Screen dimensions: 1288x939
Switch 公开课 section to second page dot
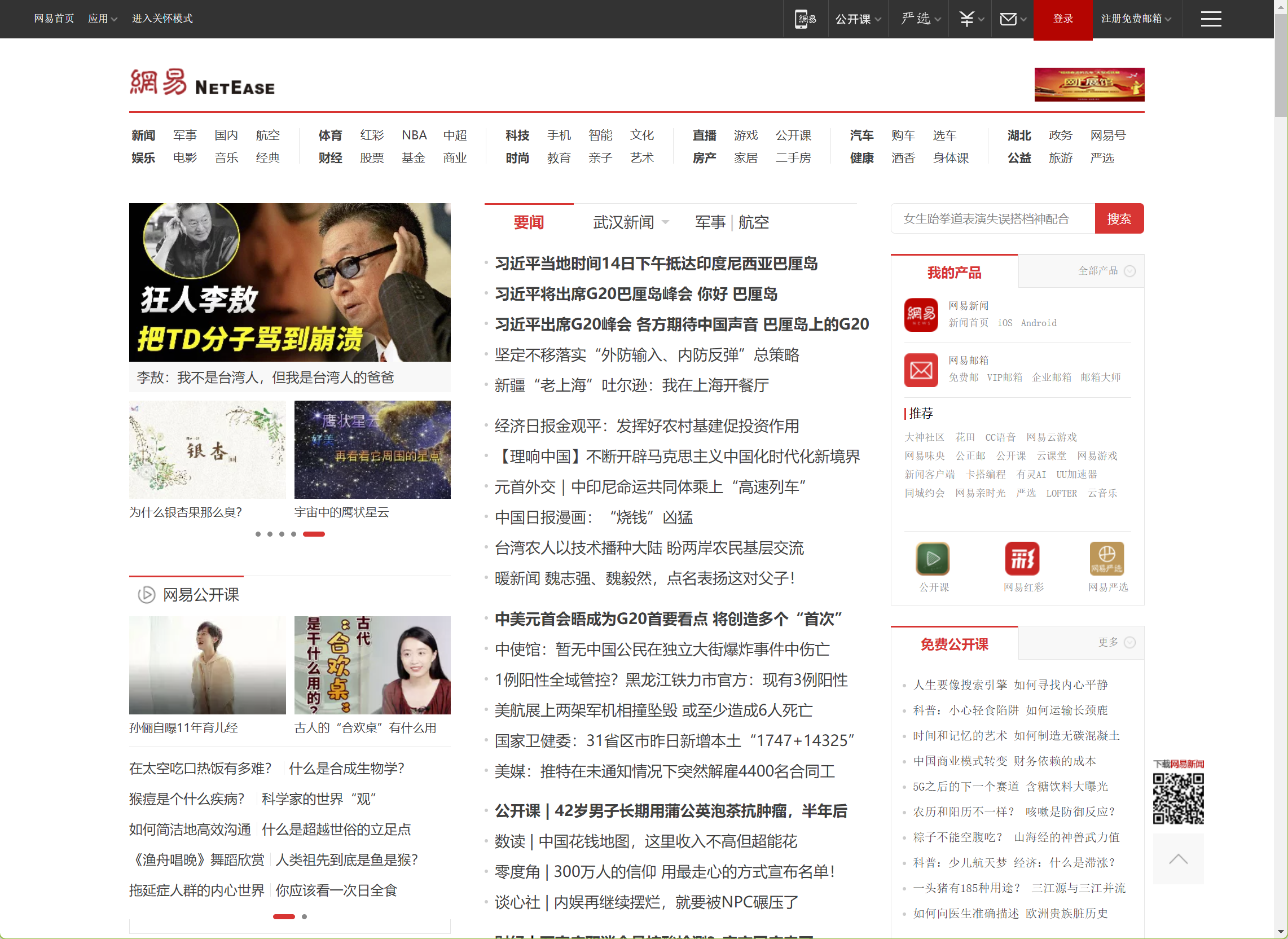coord(305,916)
